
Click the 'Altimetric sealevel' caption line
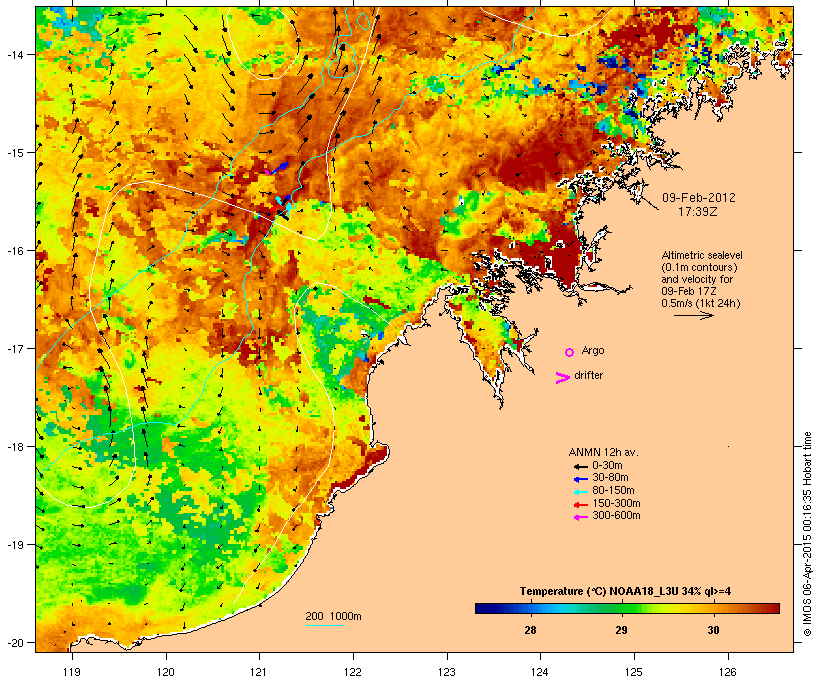click(x=702, y=255)
